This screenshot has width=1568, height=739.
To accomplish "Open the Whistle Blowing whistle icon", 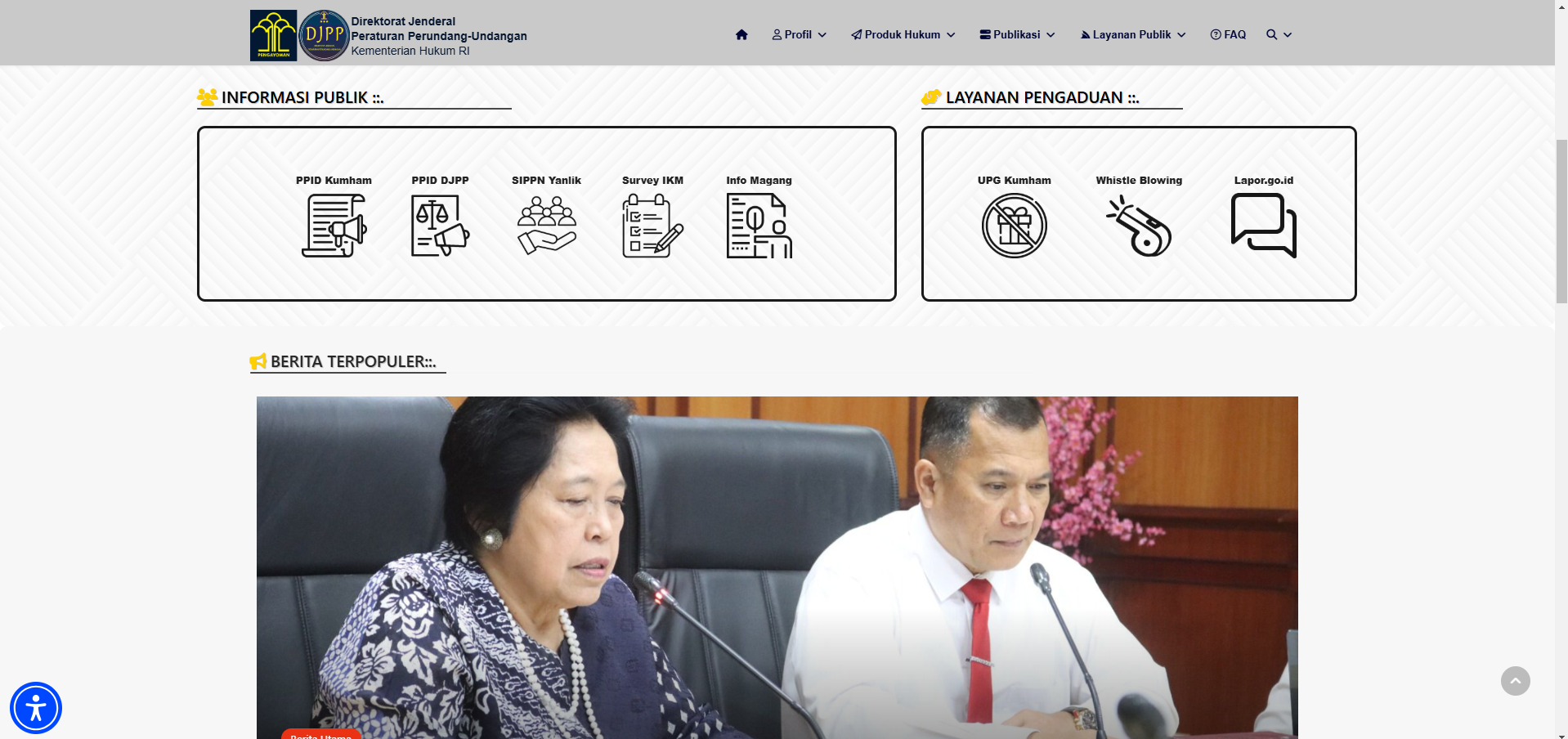I will point(1139,226).
